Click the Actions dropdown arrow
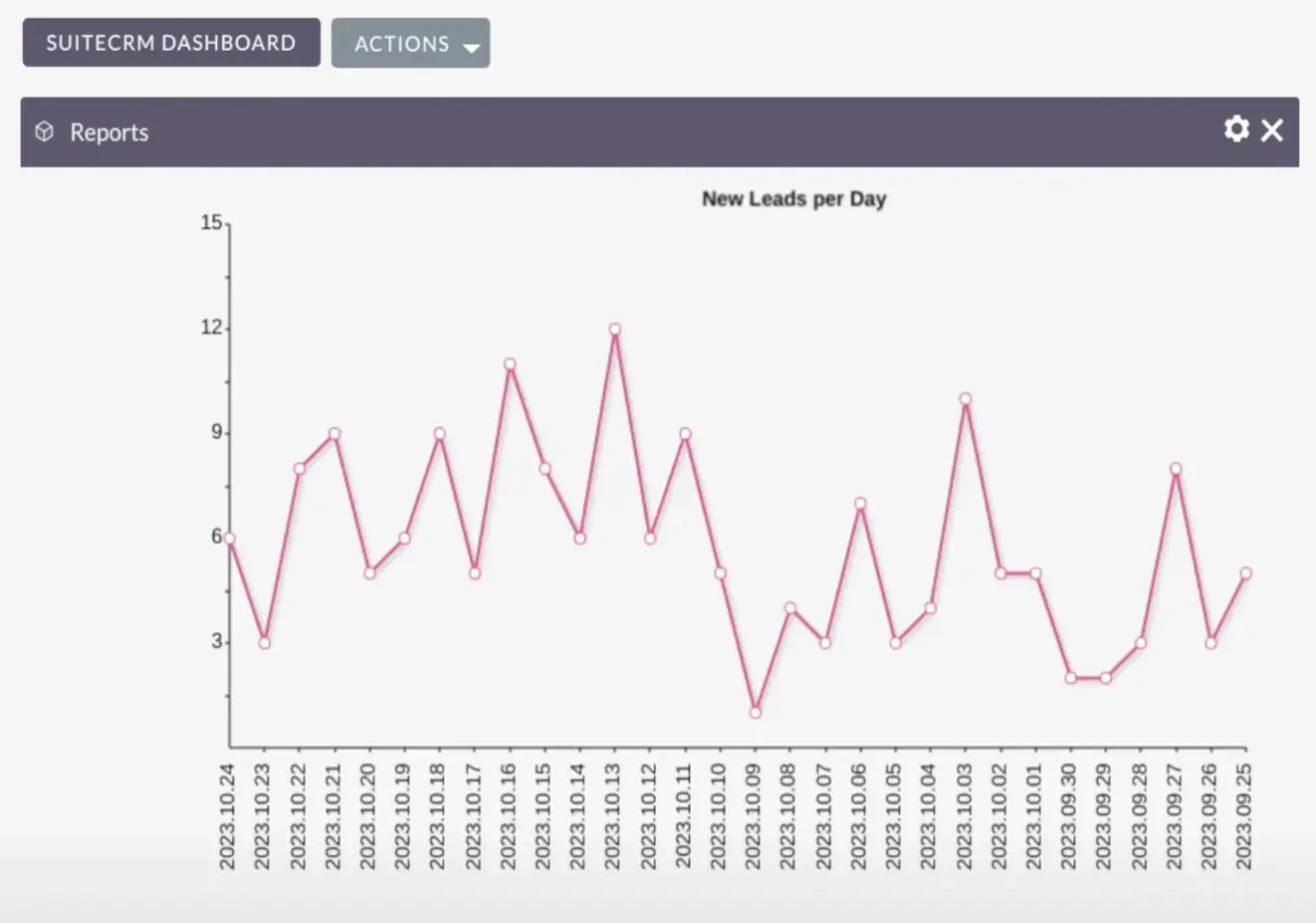 (471, 46)
